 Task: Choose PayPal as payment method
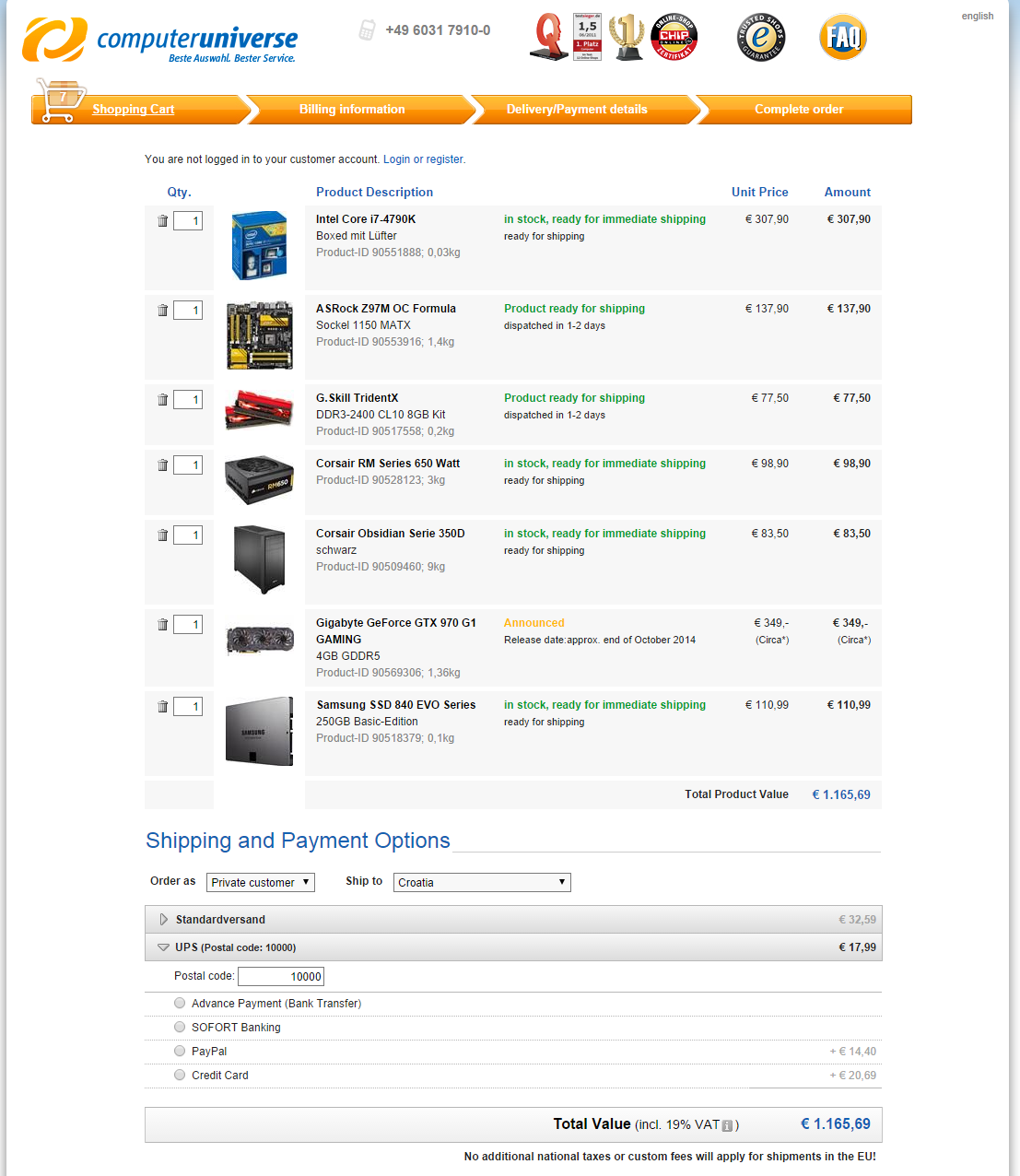[180, 1052]
